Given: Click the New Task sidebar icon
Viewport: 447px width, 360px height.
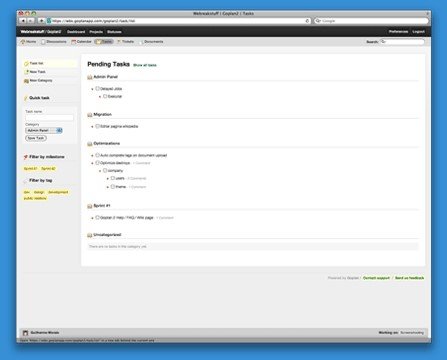Looking at the screenshot, I should point(26,72).
